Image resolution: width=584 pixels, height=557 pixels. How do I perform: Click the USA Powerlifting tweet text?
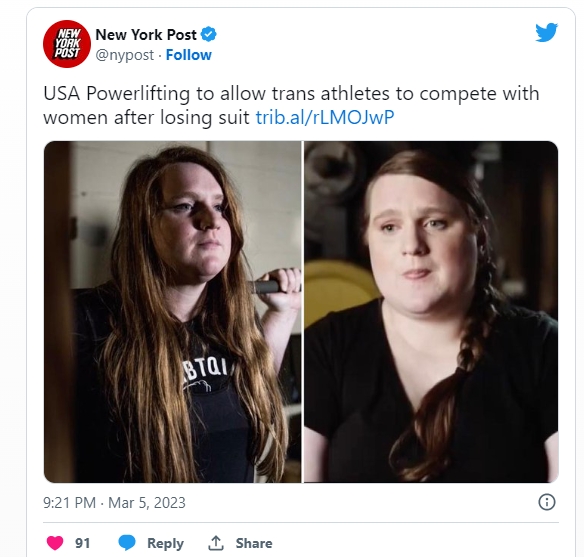[291, 105]
